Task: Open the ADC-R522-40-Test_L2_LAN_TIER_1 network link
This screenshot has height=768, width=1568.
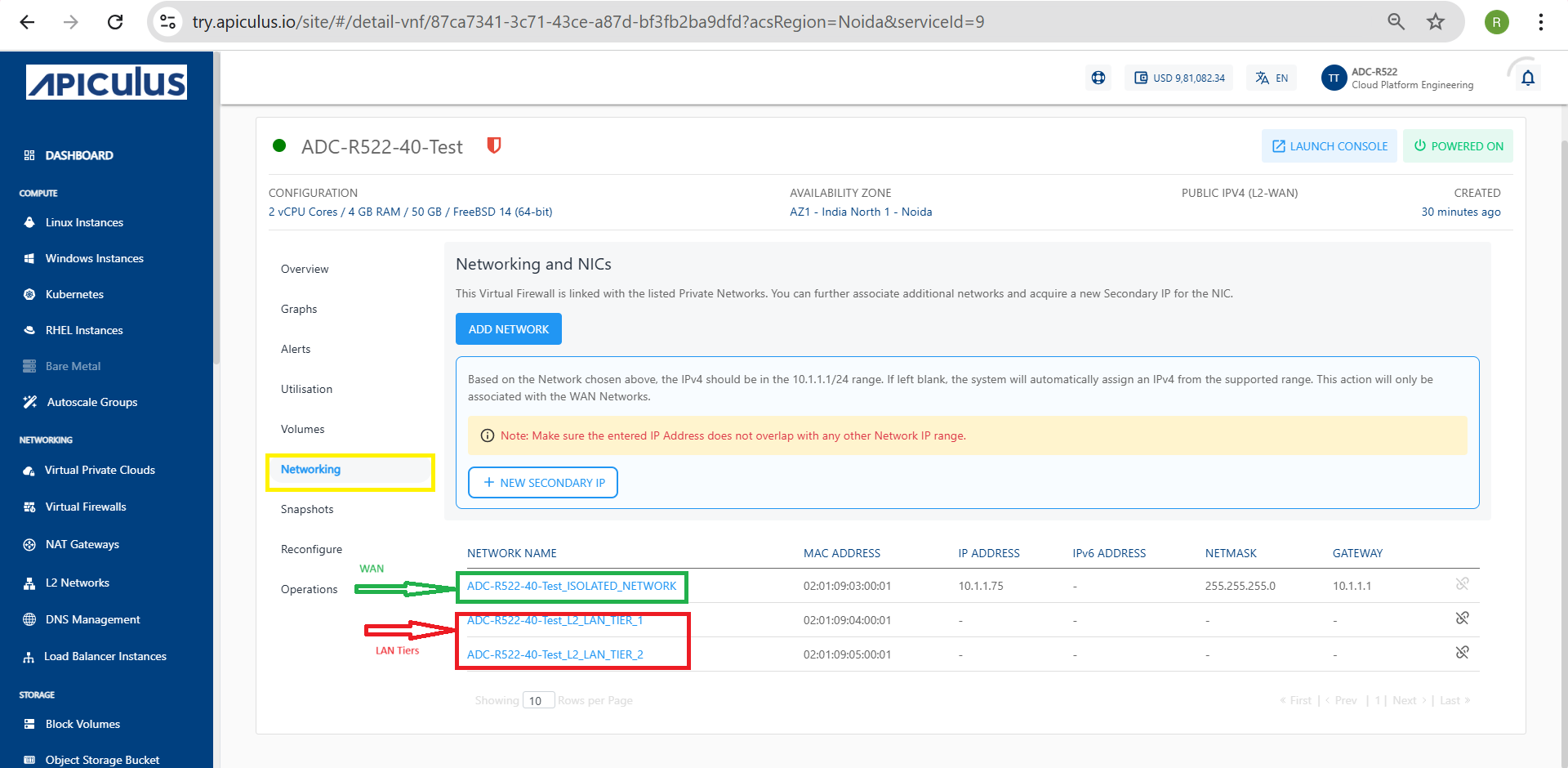Action: 554,620
